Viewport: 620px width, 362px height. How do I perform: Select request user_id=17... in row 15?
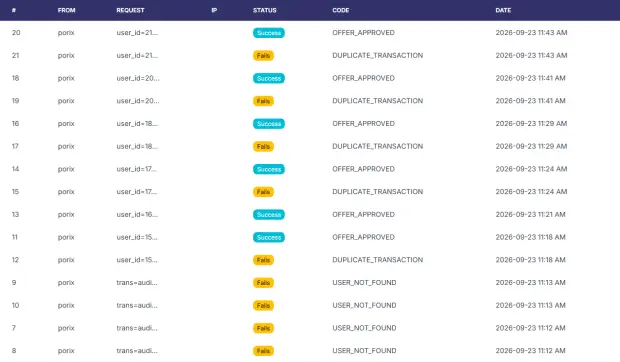tap(137, 192)
